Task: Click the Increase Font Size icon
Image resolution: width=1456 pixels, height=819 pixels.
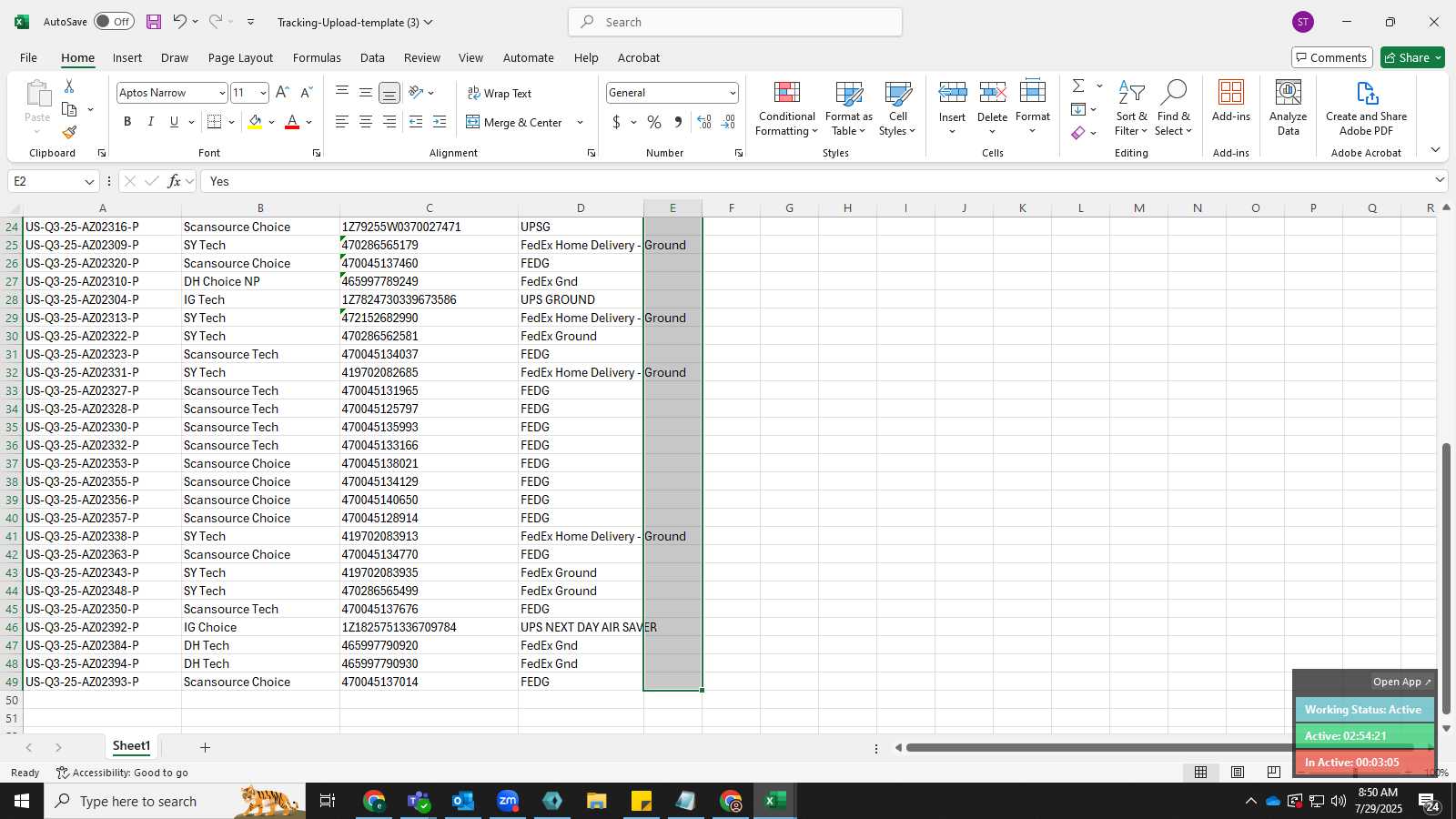Action: click(x=282, y=93)
